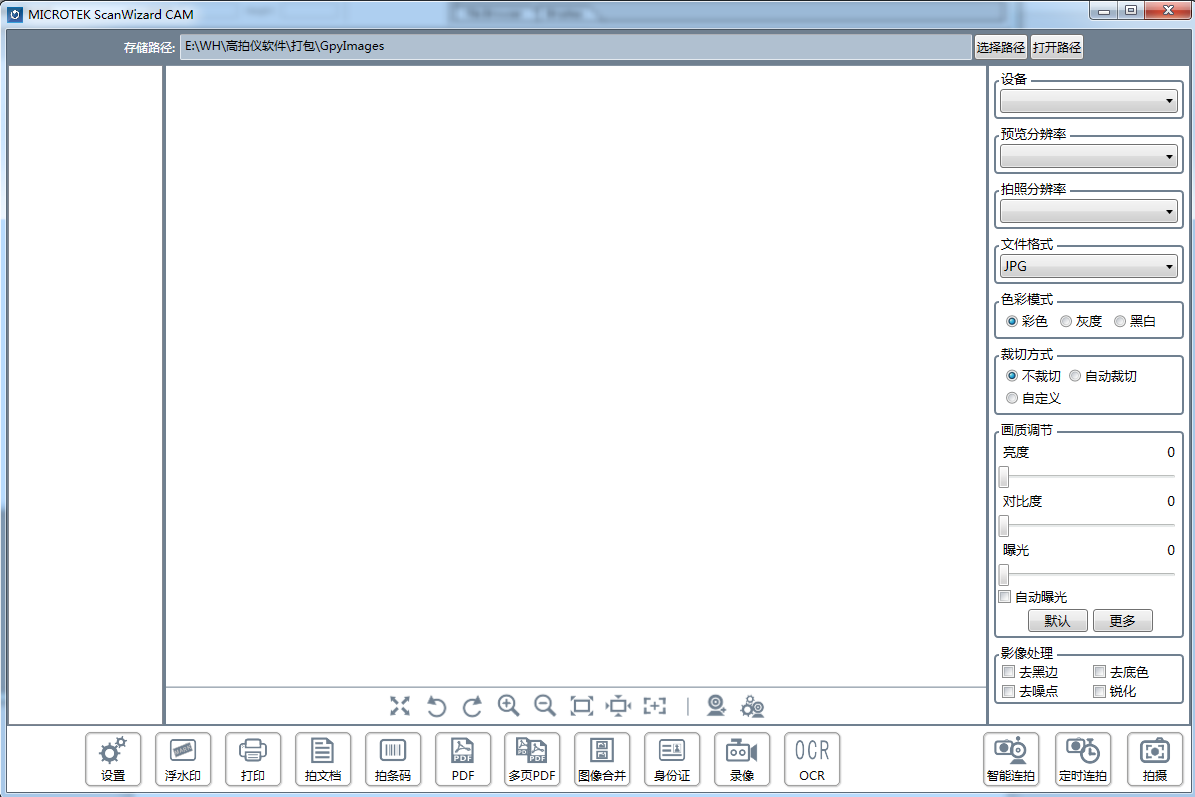The width and height of the screenshot is (1195, 797).
Task: Start 录像 video recording
Action: [742, 759]
